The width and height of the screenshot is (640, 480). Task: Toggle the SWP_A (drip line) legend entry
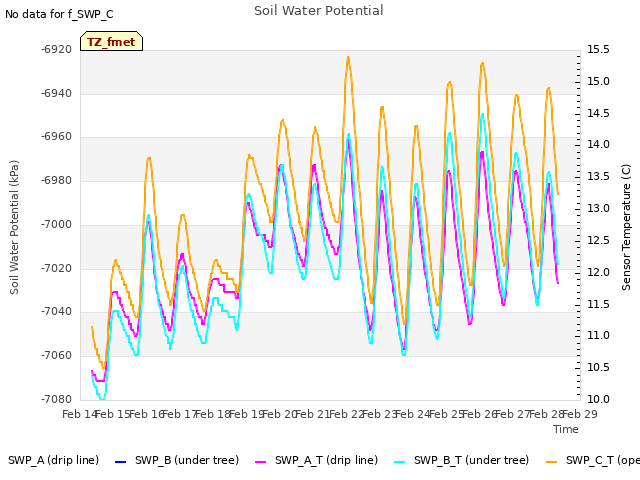pyautogui.click(x=53, y=460)
